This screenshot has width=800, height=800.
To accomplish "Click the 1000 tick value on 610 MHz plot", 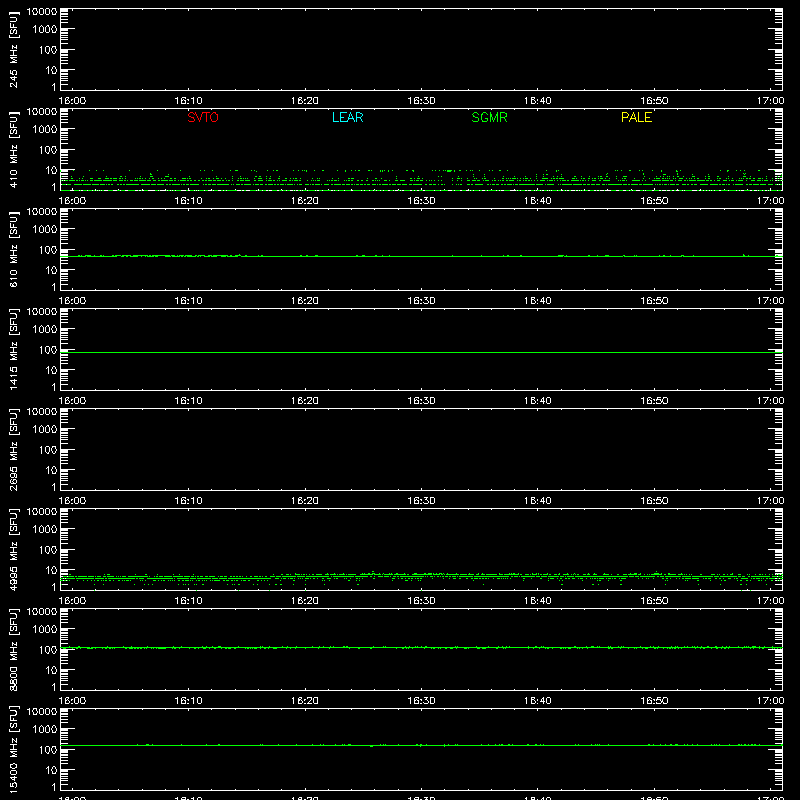I will point(45,230).
